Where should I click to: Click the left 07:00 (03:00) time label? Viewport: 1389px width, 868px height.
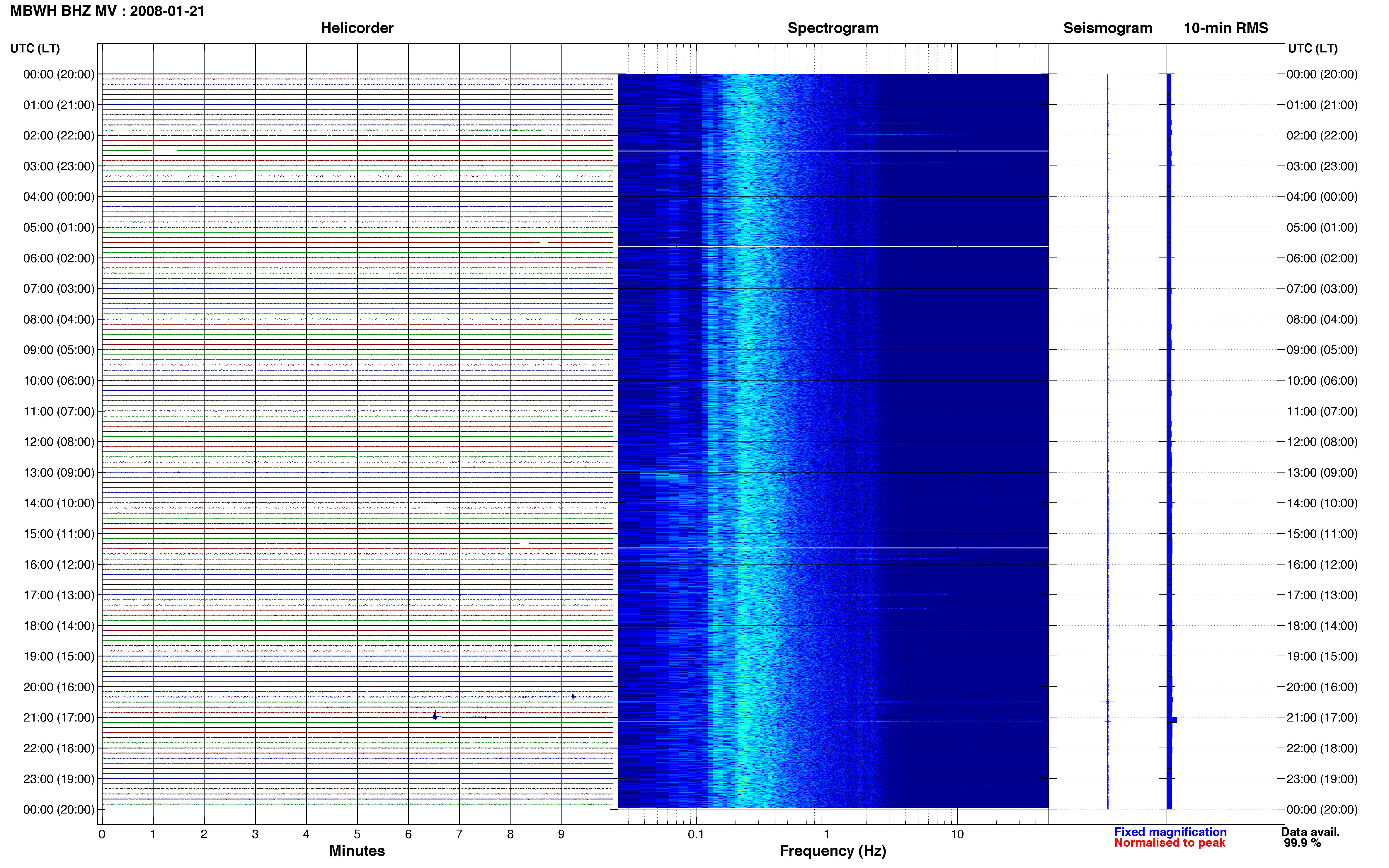[59, 289]
